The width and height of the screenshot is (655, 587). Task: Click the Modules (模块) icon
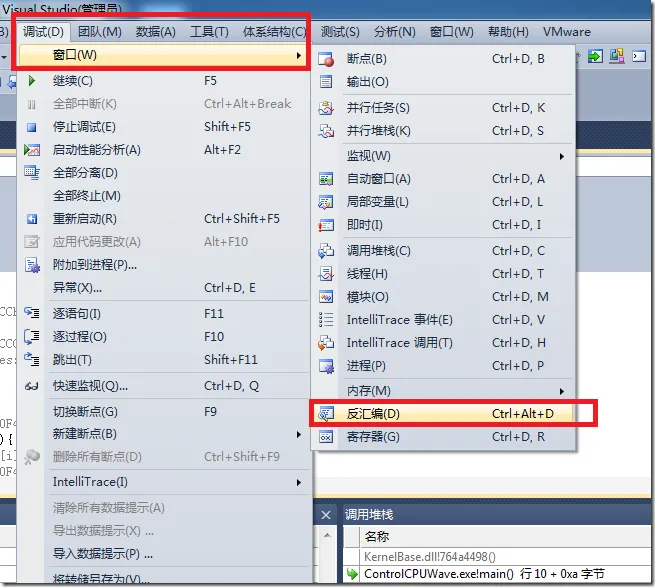click(x=326, y=297)
